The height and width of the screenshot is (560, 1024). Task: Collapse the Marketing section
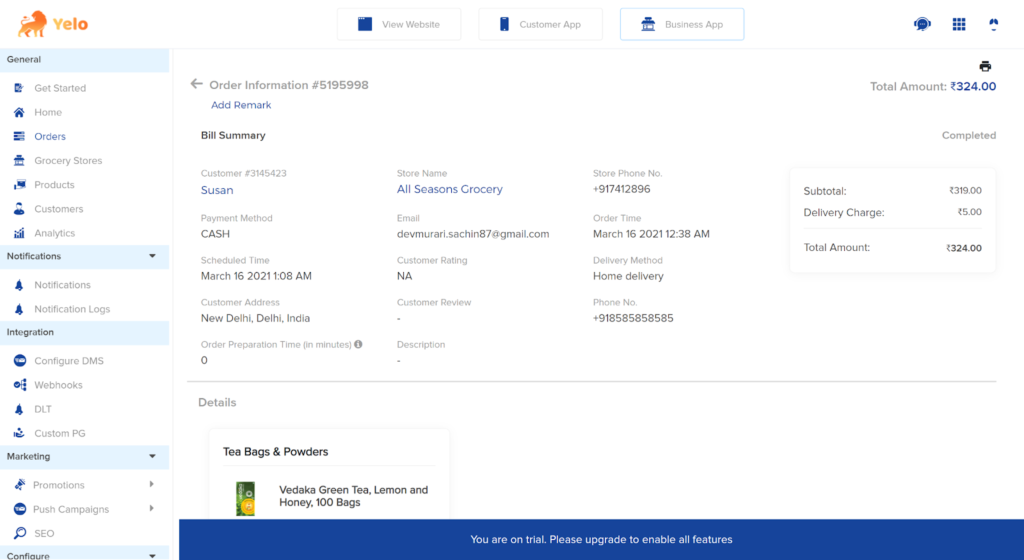152,456
